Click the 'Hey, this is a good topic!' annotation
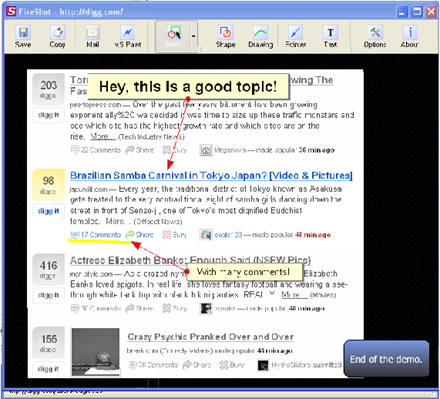The image size is (440, 399). coord(188,87)
